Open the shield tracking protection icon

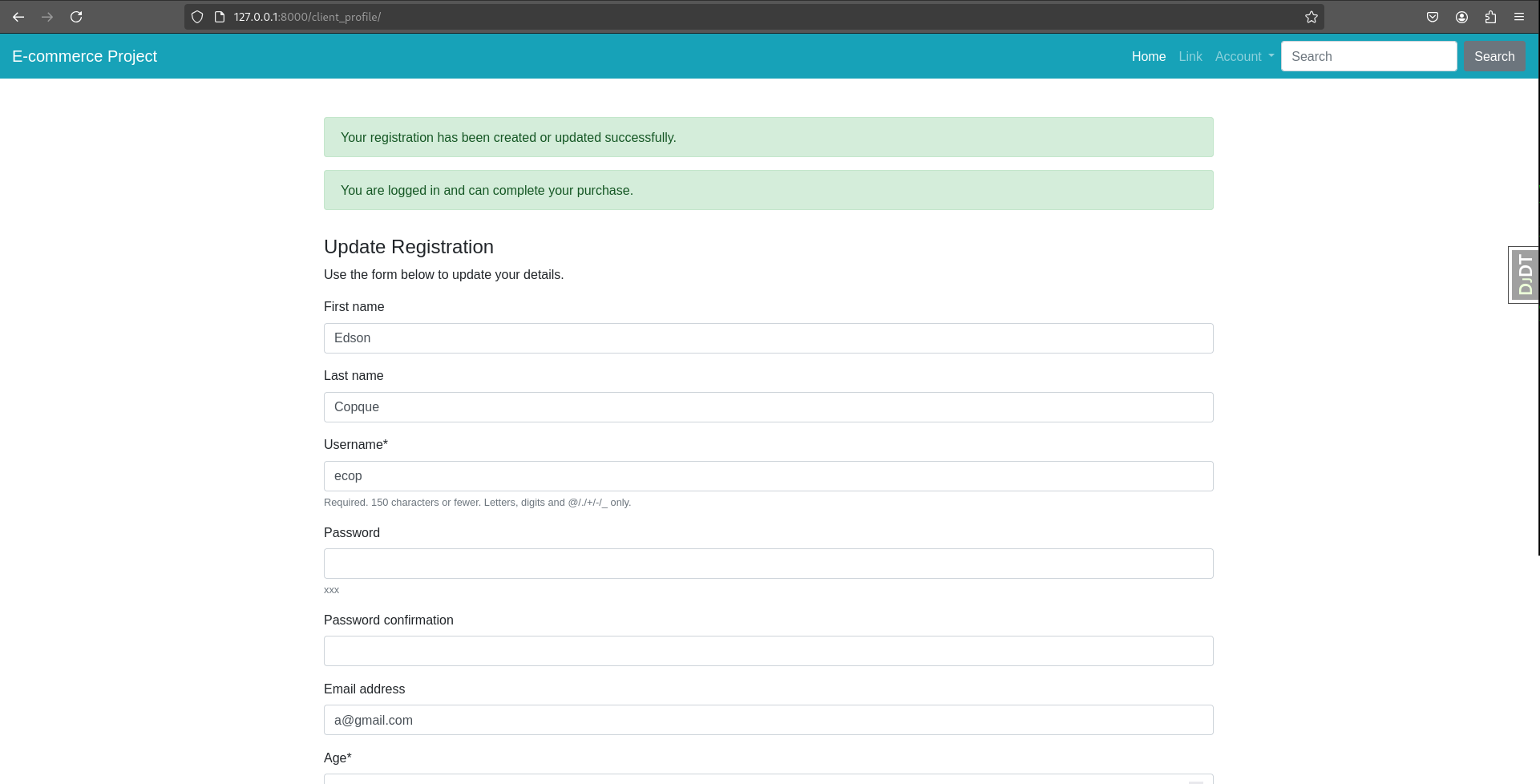point(197,17)
